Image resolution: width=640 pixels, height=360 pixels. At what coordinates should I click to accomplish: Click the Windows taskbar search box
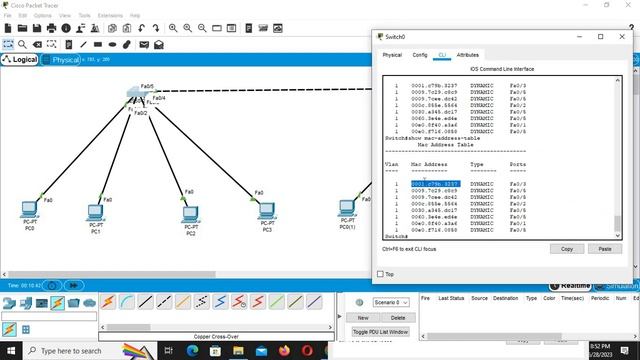[90, 351]
